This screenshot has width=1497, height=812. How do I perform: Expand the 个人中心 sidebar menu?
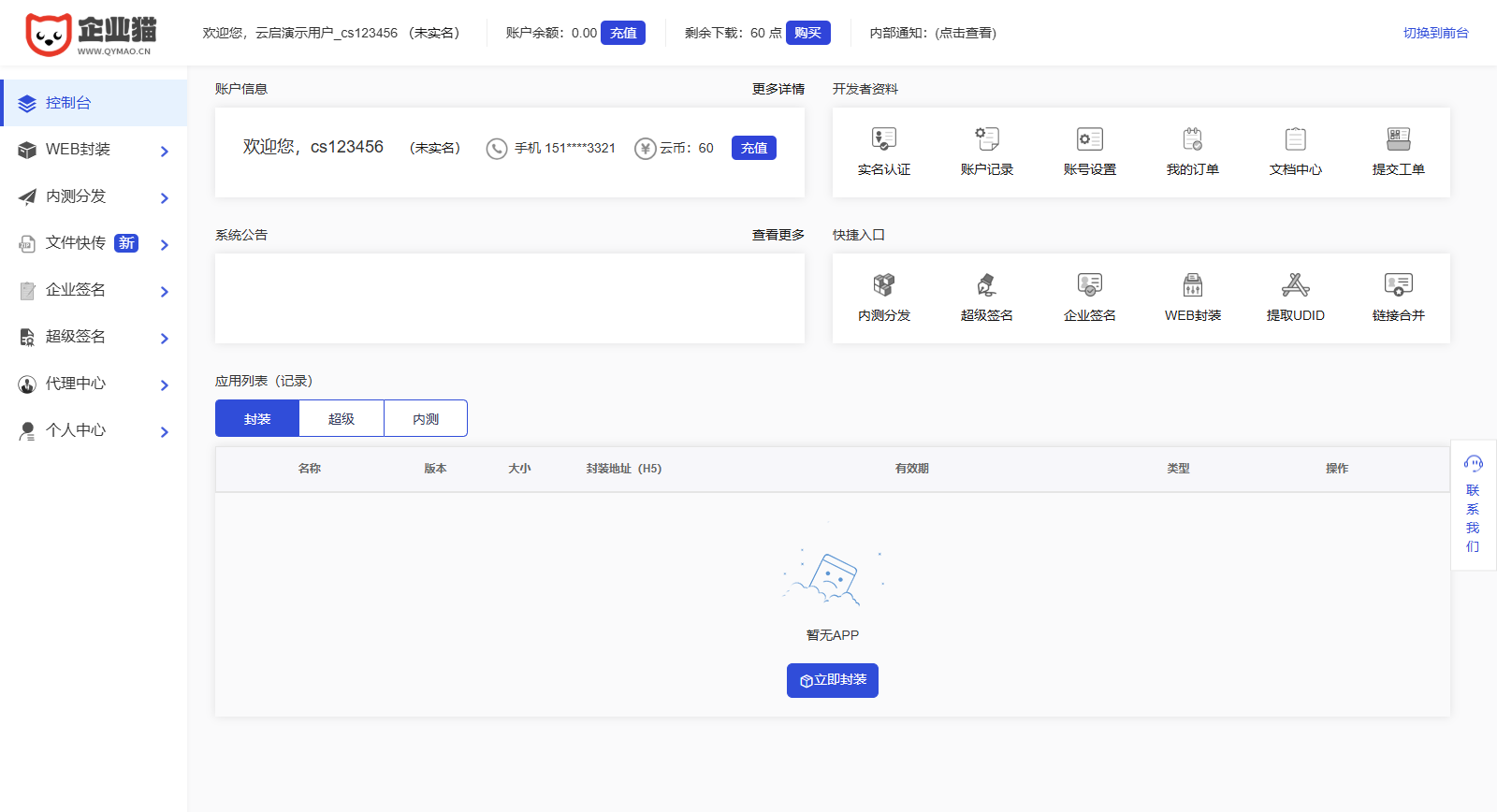[x=94, y=430]
